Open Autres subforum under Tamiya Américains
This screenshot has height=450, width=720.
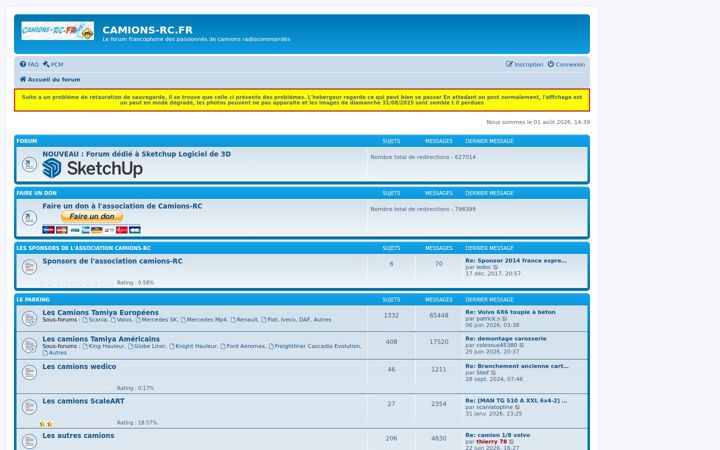tap(55, 353)
